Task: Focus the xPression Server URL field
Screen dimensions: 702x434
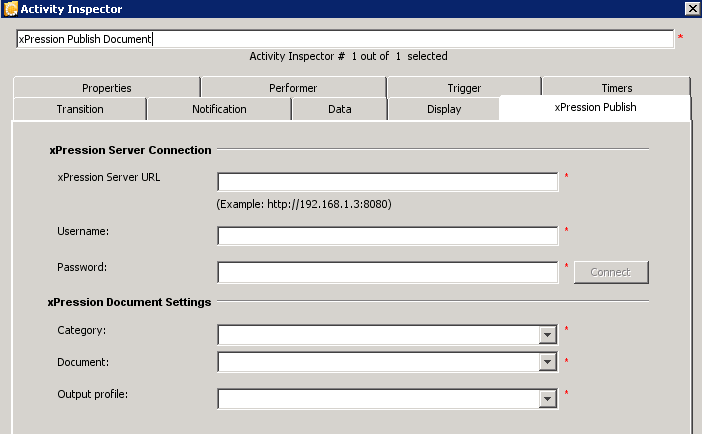Action: pos(387,182)
